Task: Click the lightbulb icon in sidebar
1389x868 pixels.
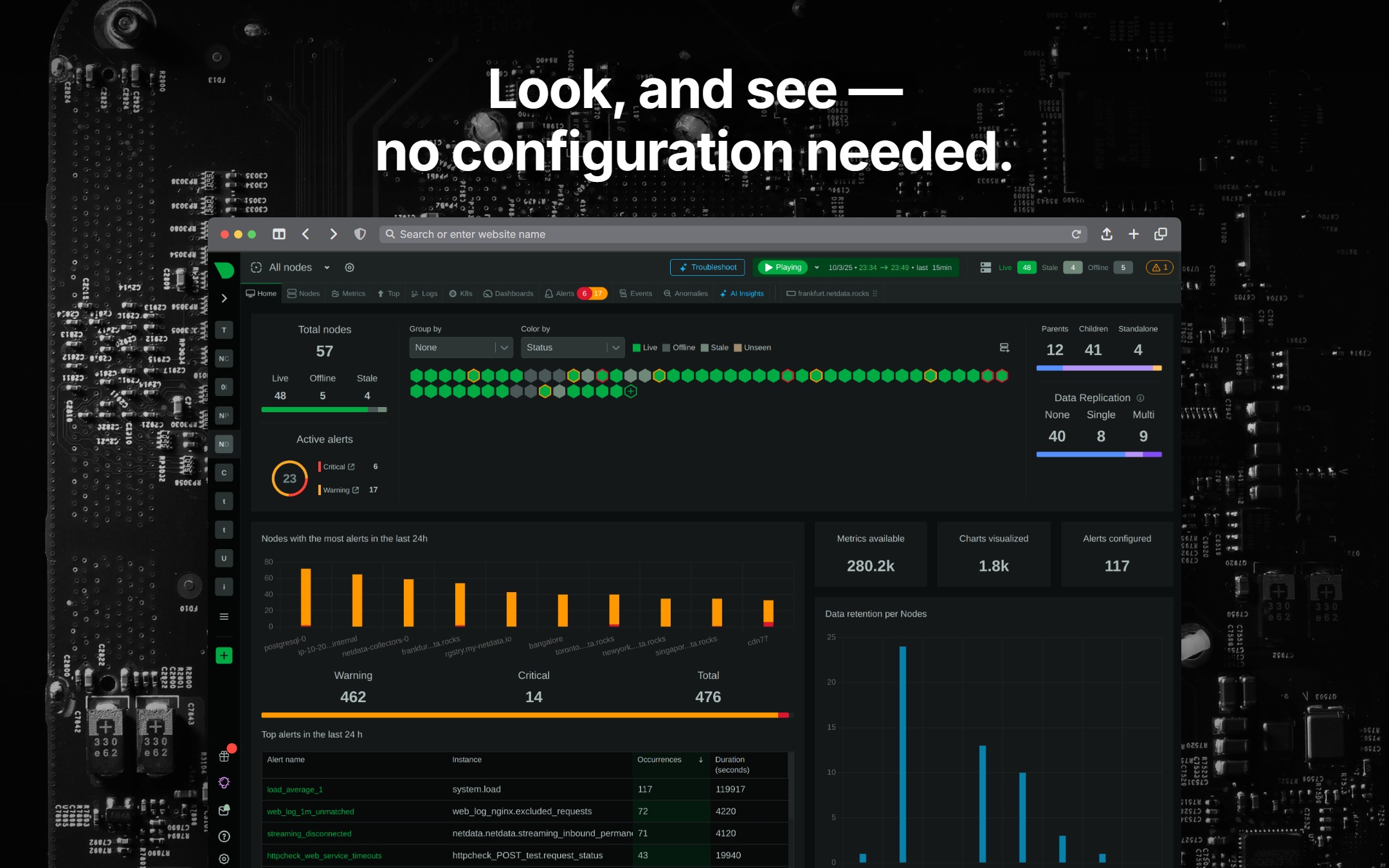Action: tap(224, 782)
